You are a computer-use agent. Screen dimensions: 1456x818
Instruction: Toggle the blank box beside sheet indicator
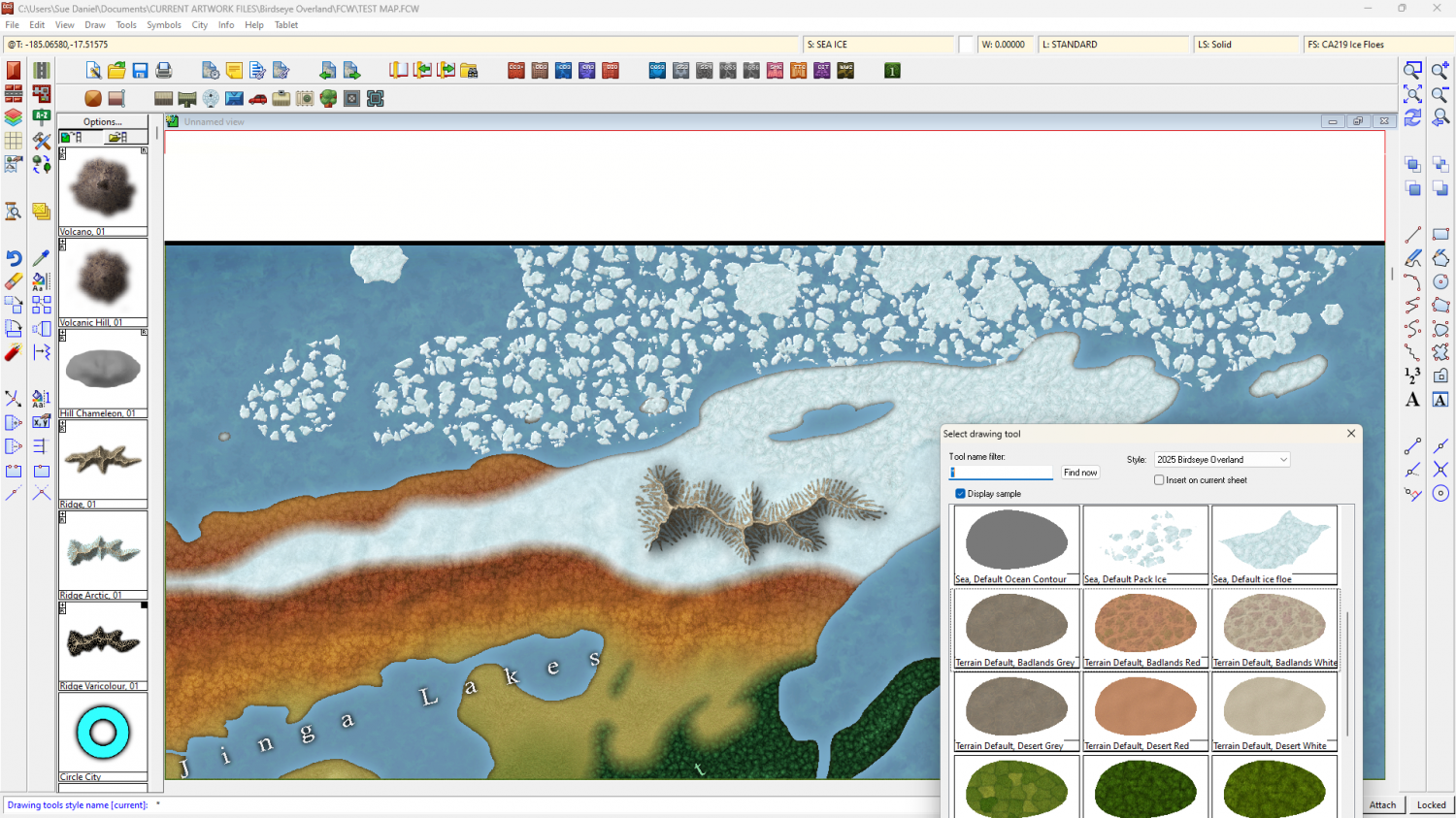coord(966,45)
